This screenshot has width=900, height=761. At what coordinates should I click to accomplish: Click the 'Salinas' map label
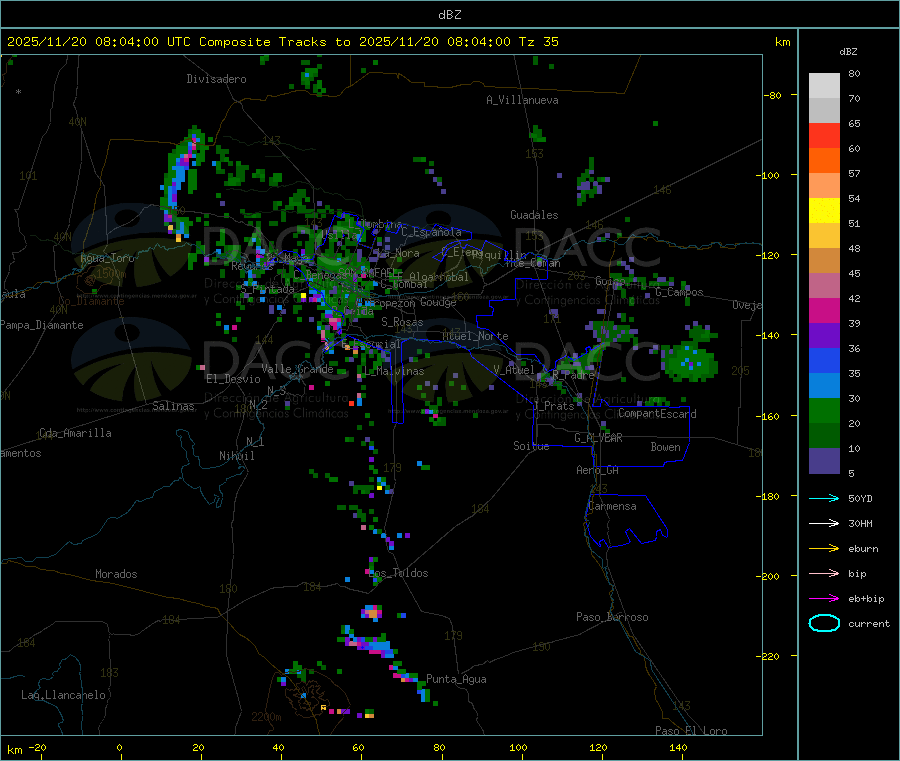pyautogui.click(x=173, y=406)
